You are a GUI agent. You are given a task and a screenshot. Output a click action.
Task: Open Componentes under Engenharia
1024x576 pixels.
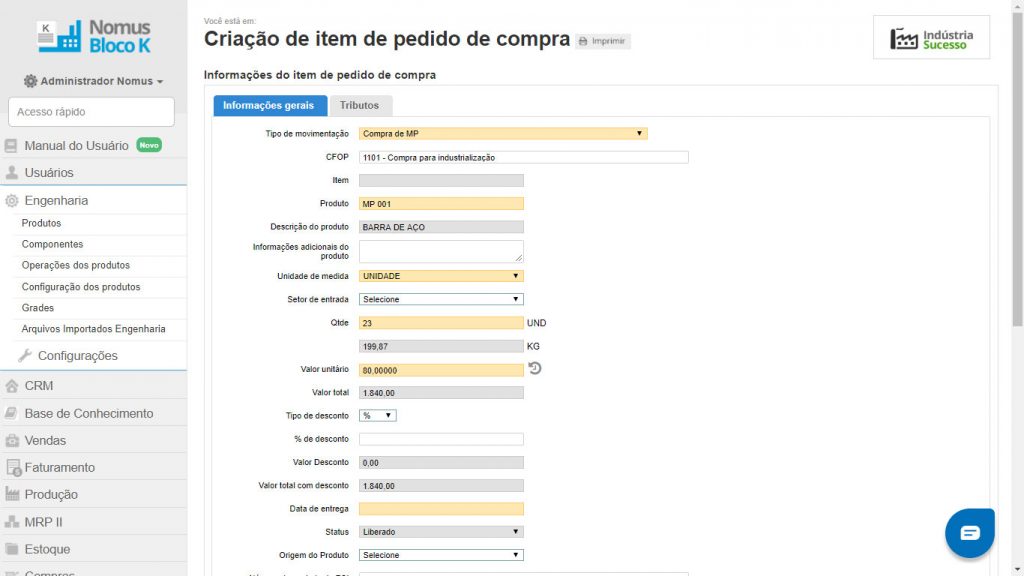[x=53, y=244]
